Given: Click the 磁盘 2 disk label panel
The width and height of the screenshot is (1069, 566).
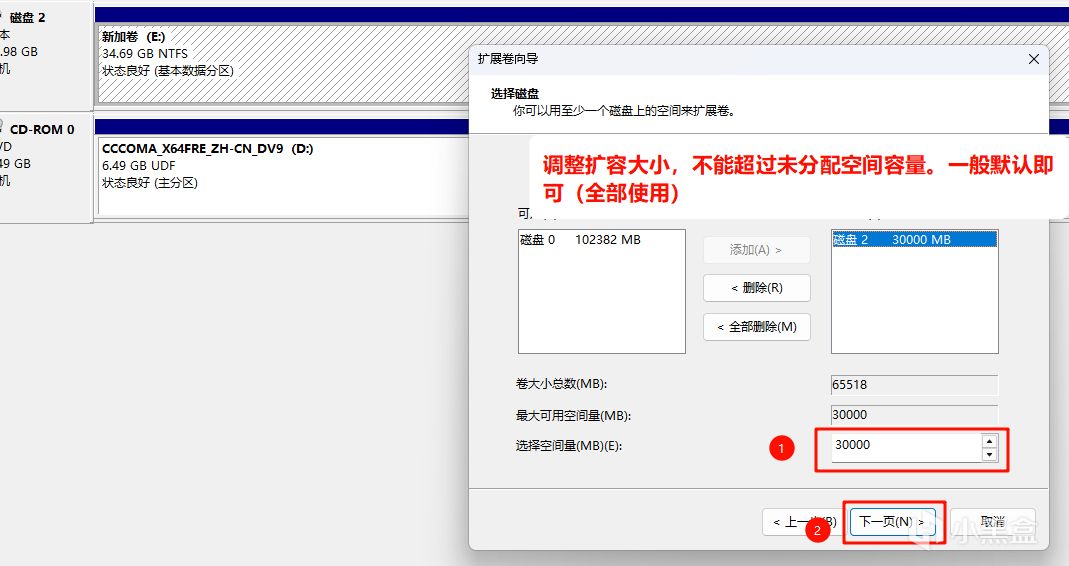Looking at the screenshot, I should 44,55.
